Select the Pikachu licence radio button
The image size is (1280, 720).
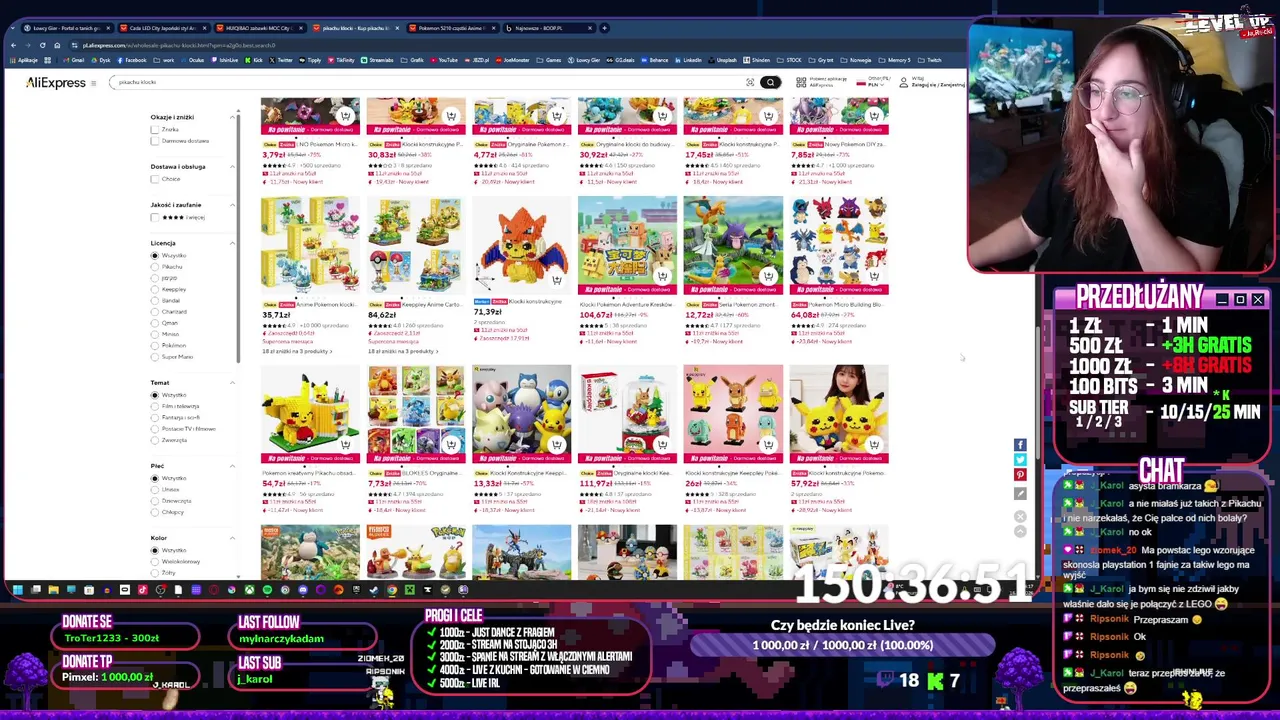155,267
